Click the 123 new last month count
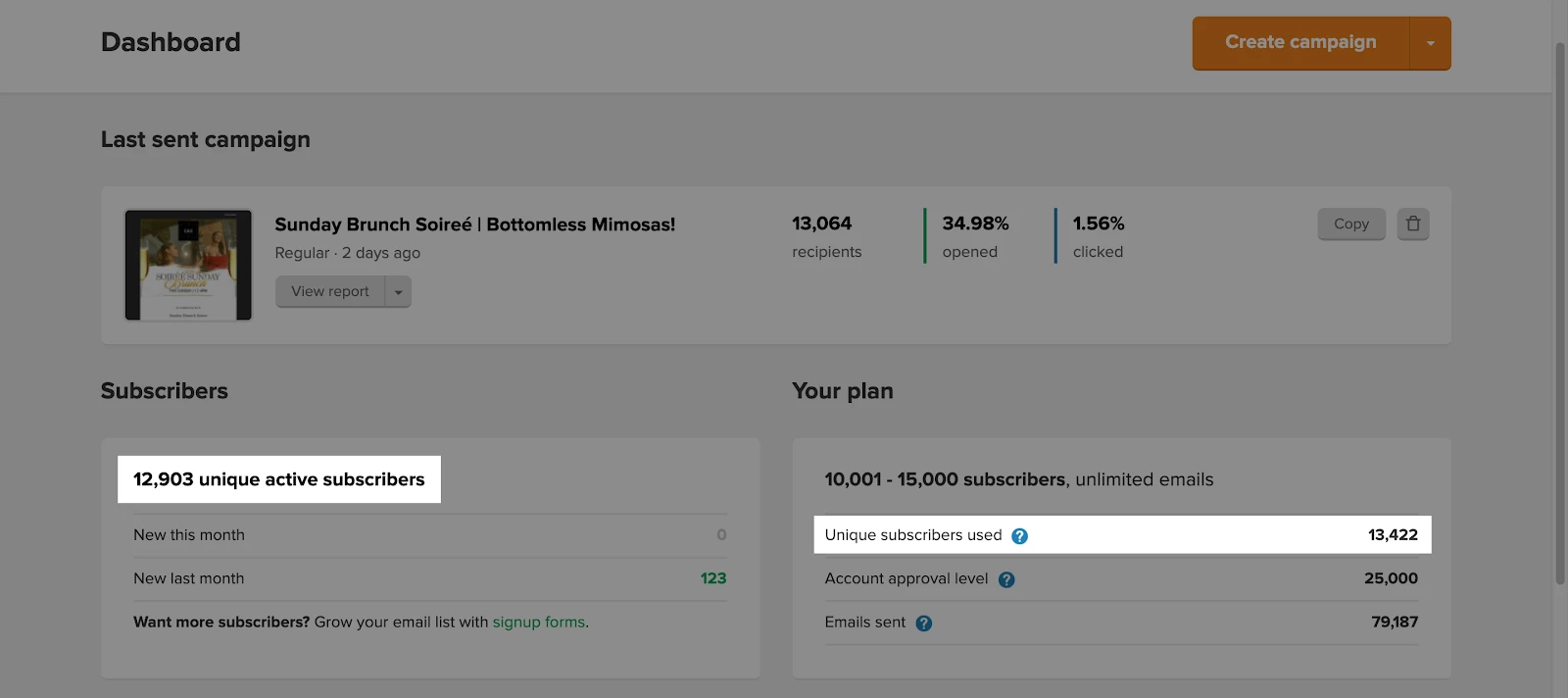This screenshot has width=1568, height=698. (712, 578)
